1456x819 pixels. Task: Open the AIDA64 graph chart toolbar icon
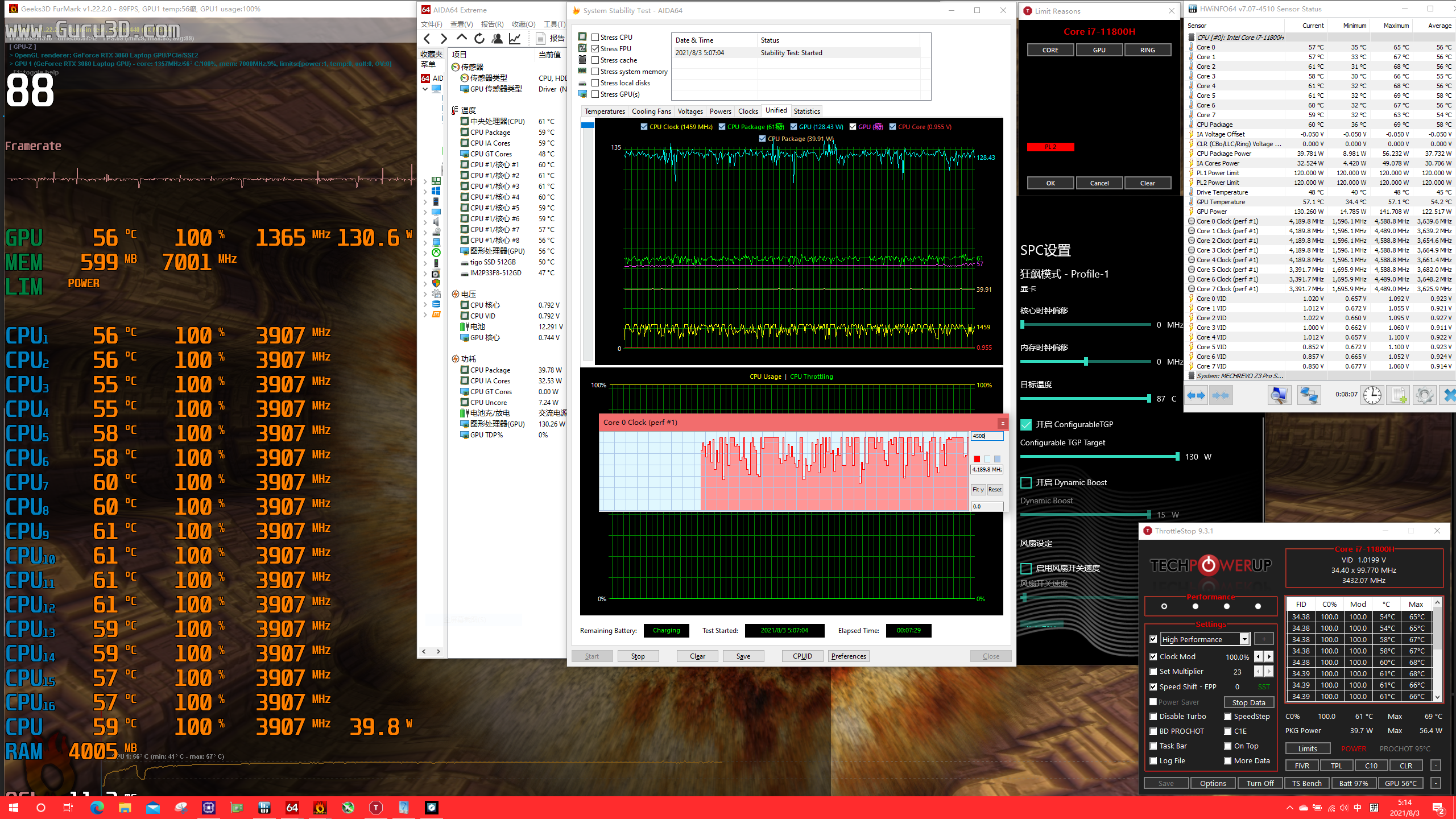[515, 38]
